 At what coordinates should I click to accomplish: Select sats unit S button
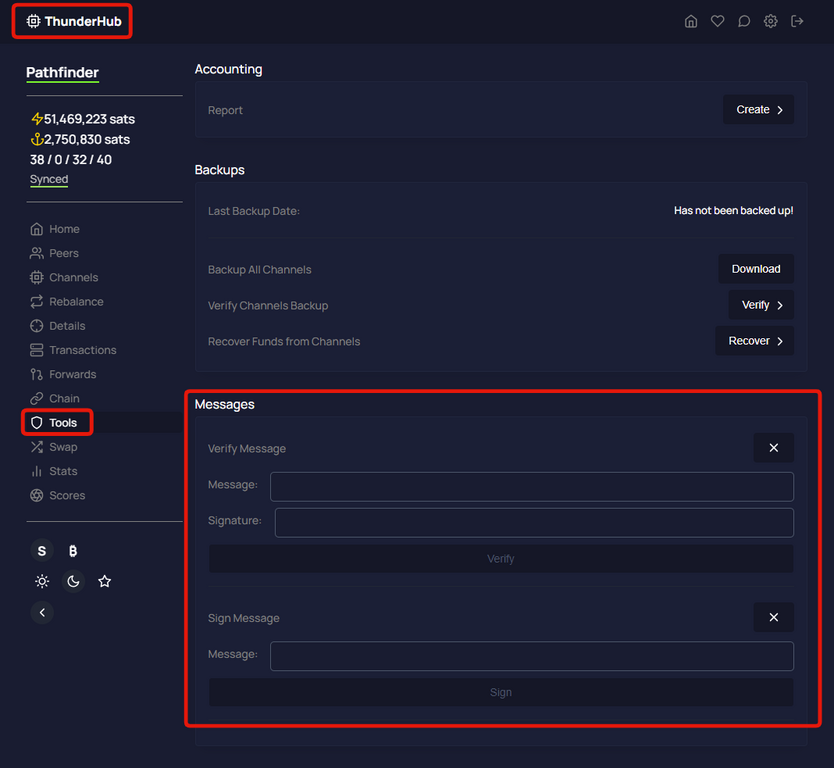pos(42,551)
